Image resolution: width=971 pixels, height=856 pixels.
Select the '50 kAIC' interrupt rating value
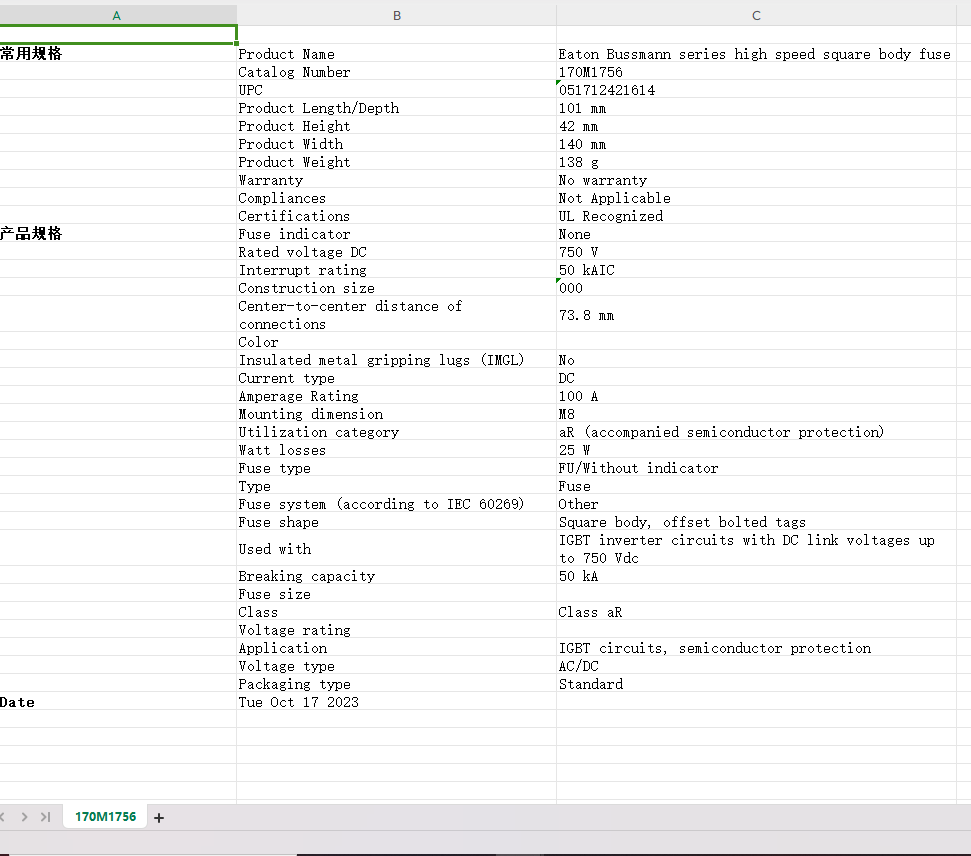click(x=756, y=270)
